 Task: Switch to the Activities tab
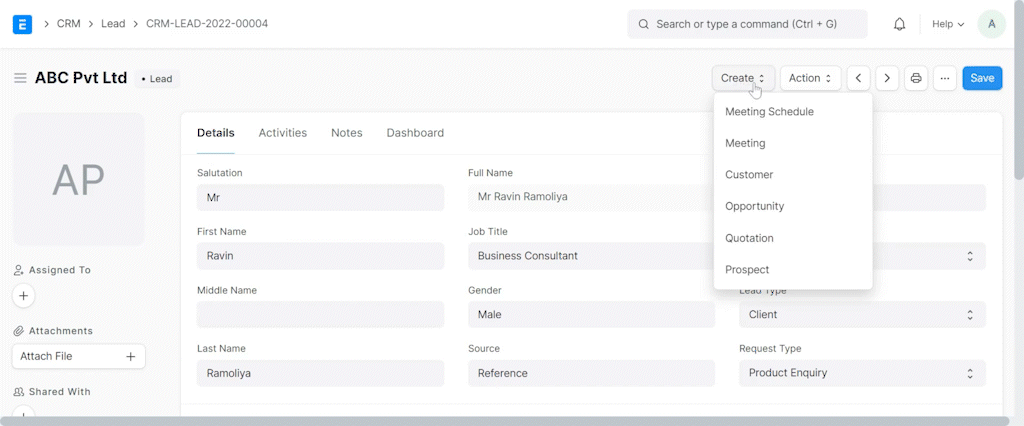point(282,132)
